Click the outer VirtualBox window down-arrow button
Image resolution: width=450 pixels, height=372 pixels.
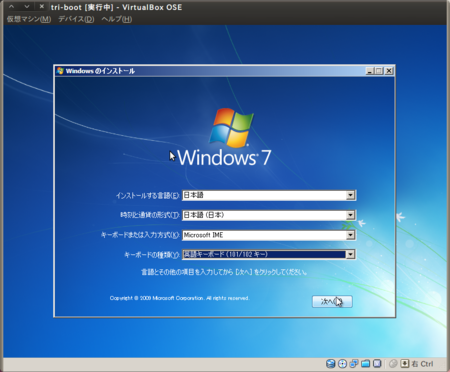[27, 7]
